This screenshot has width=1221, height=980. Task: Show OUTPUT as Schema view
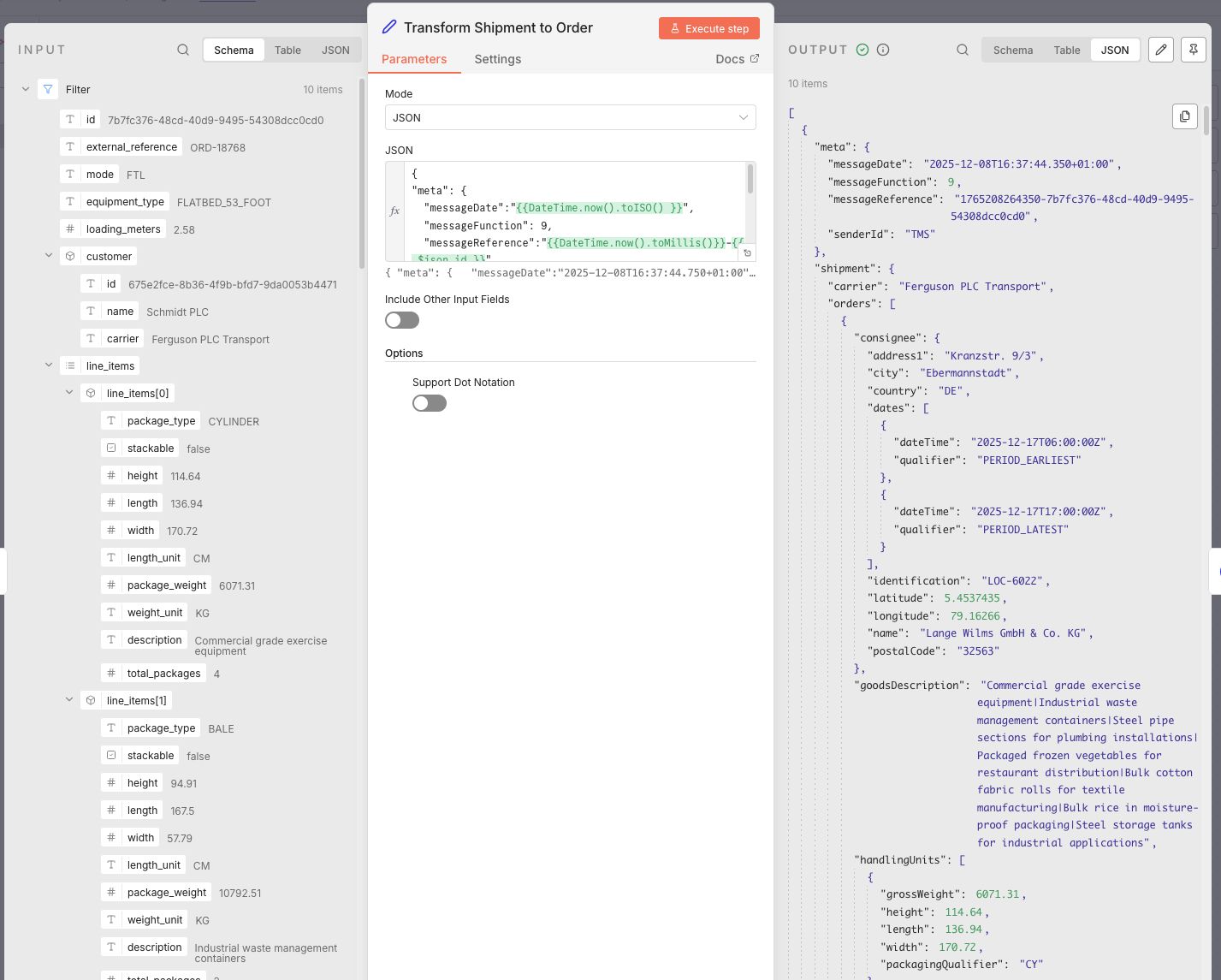(x=1012, y=50)
